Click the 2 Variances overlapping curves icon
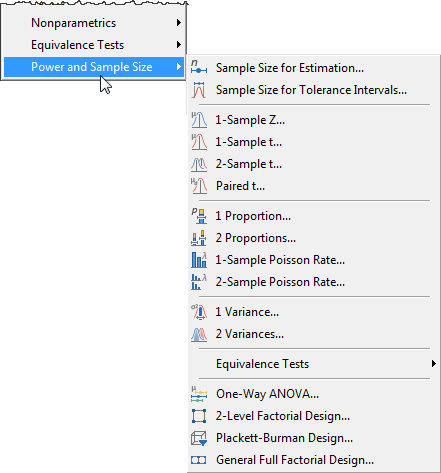 [x=199, y=334]
